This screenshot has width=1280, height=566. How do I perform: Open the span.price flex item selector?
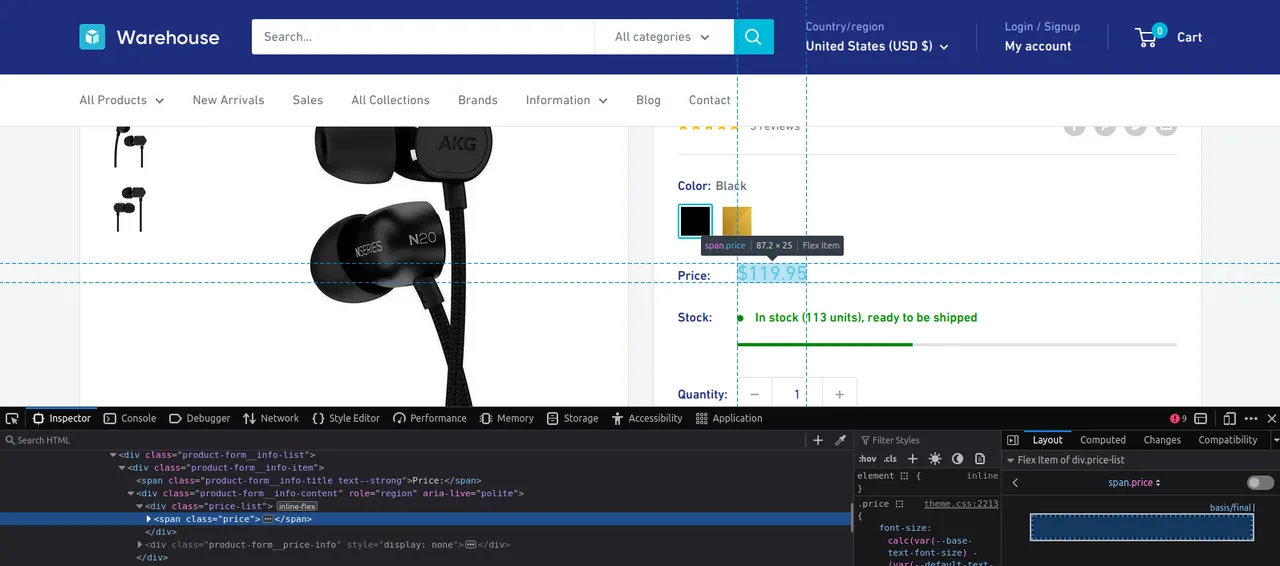(1134, 483)
